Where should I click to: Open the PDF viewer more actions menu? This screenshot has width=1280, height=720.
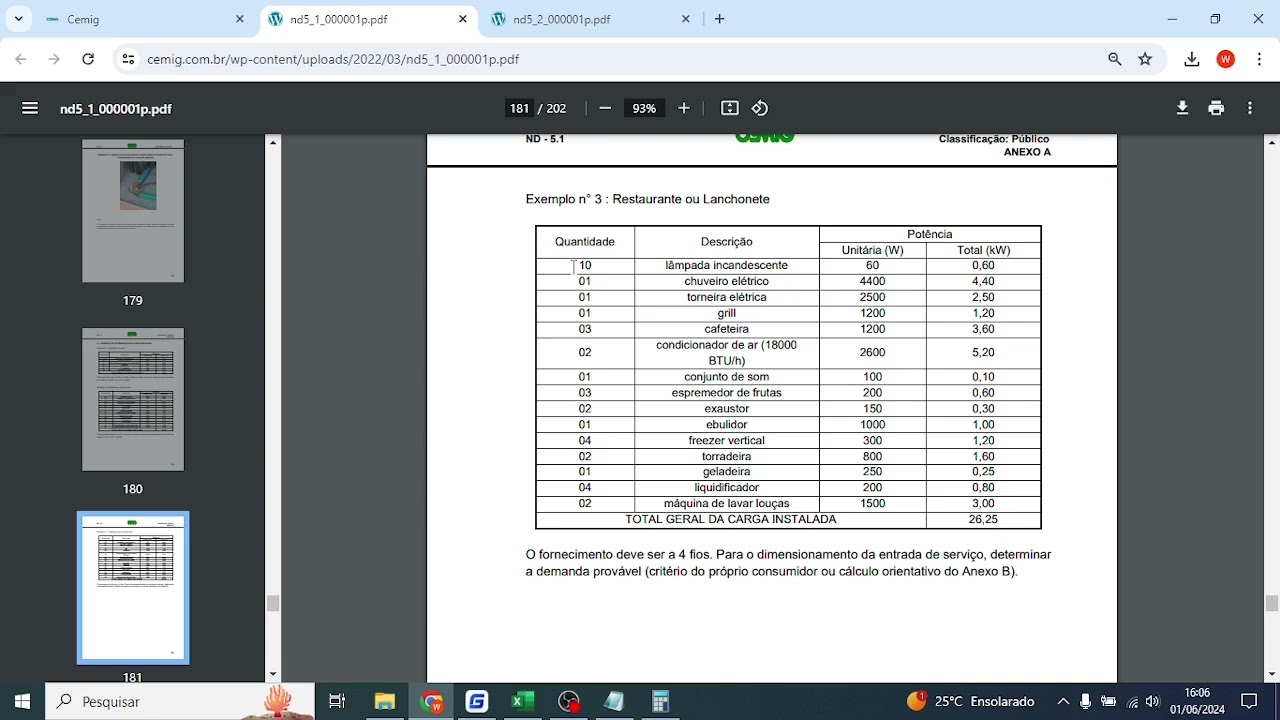[1250, 108]
